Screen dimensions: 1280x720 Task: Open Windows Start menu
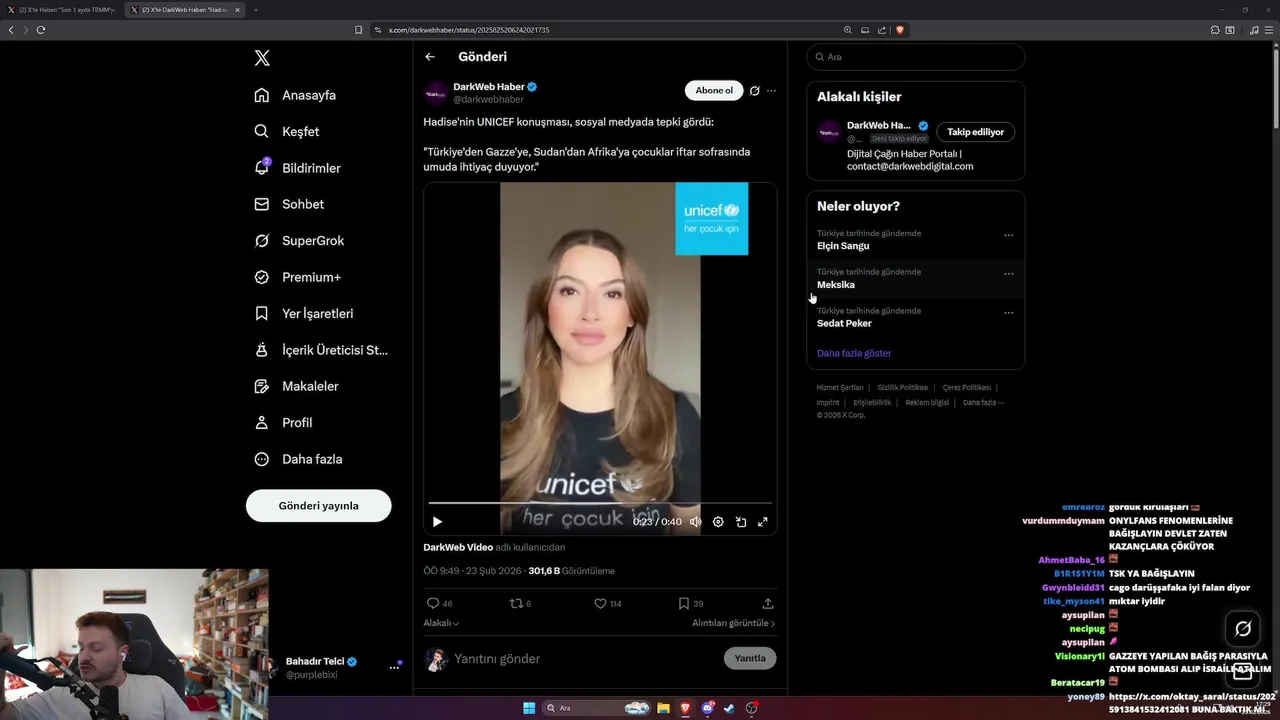tap(529, 708)
